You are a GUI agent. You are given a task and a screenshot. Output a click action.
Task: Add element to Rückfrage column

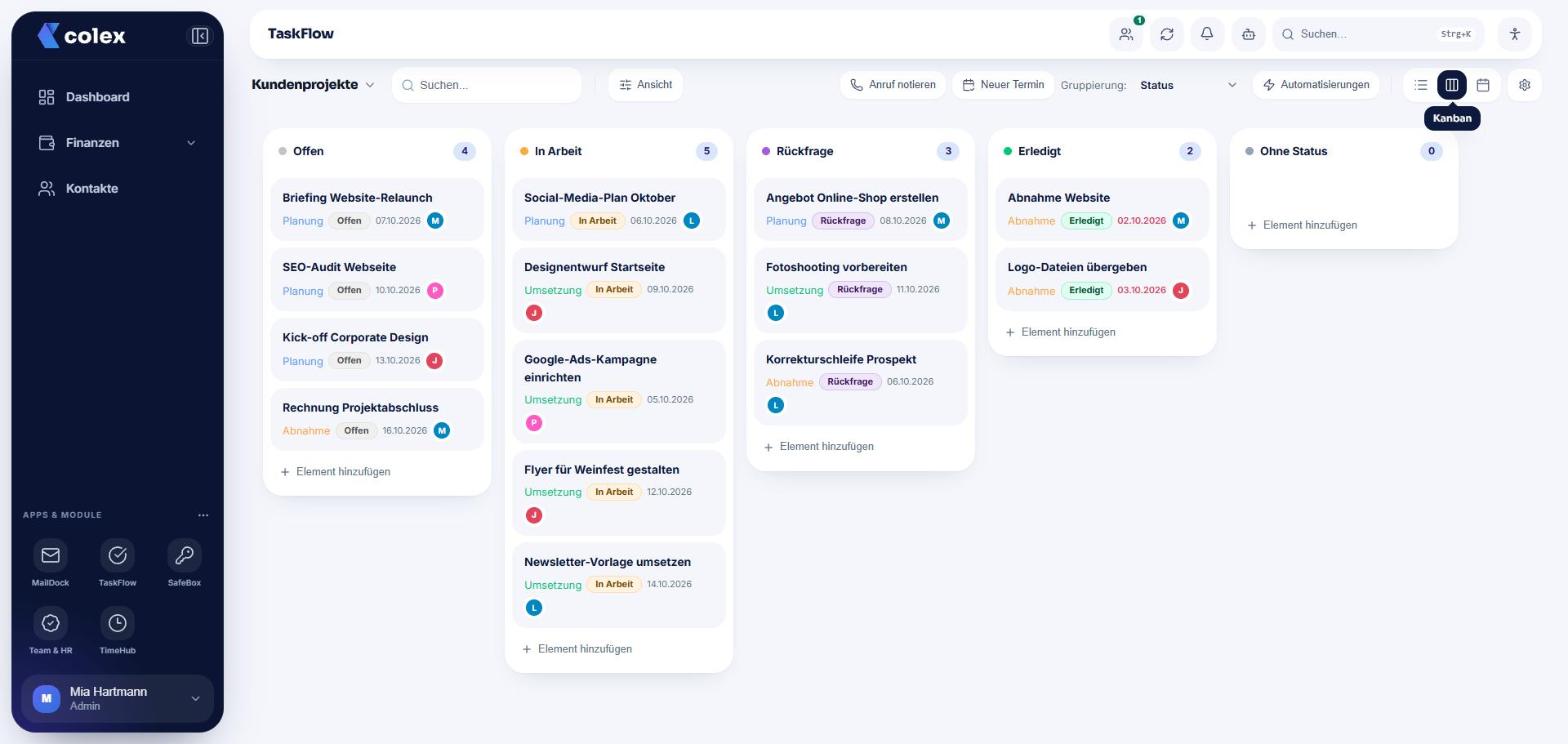click(820, 447)
